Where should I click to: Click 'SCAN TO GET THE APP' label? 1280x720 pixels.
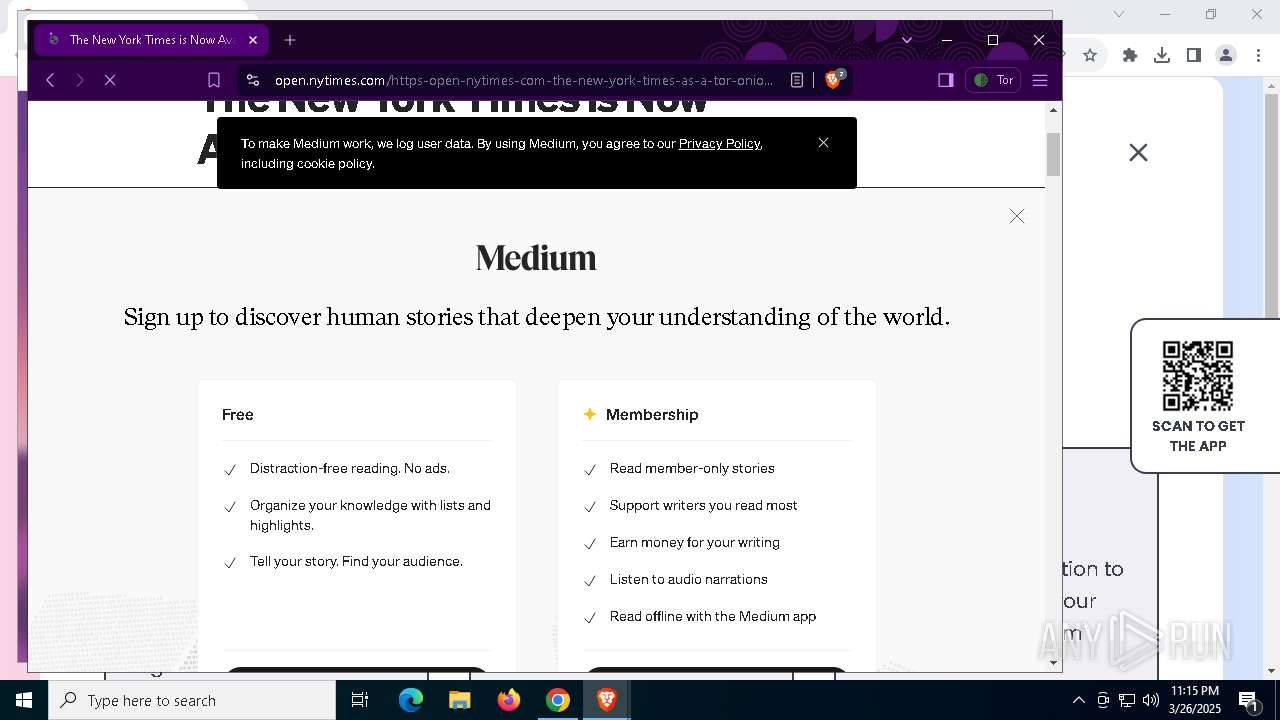[x=1198, y=436]
